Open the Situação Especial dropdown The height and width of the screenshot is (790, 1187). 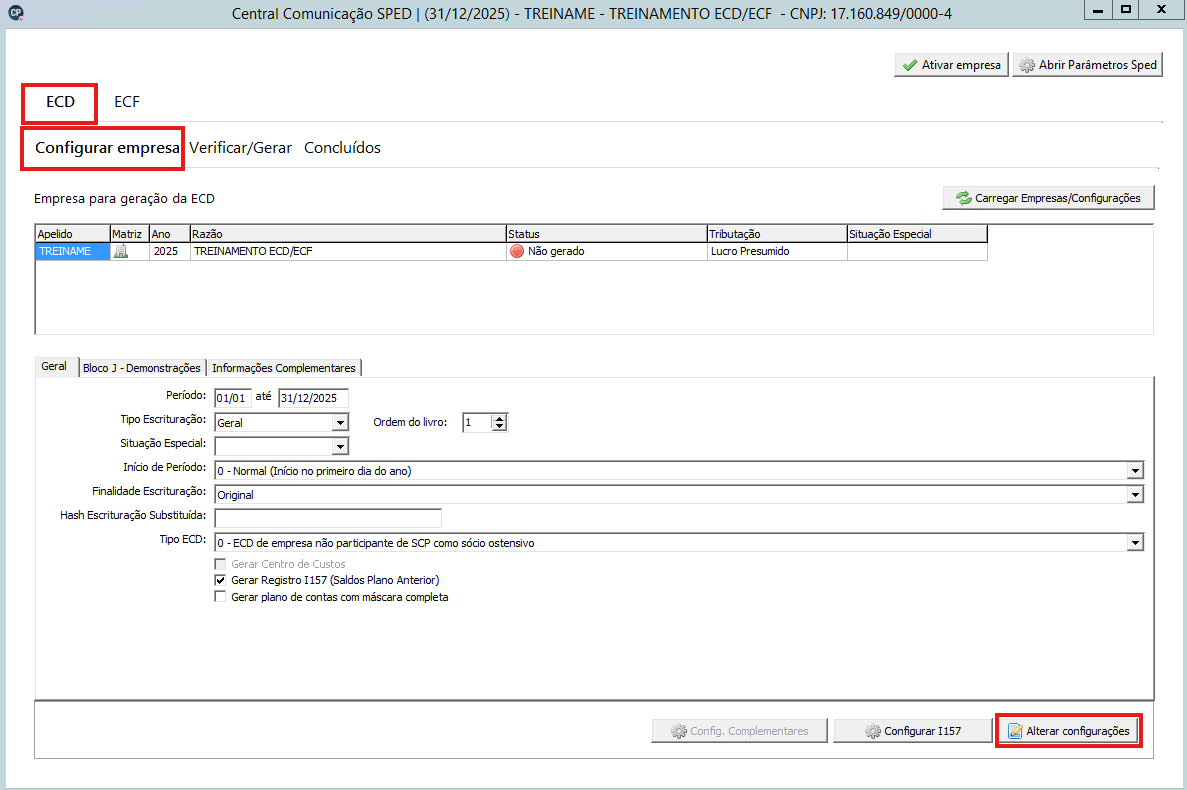[341, 446]
